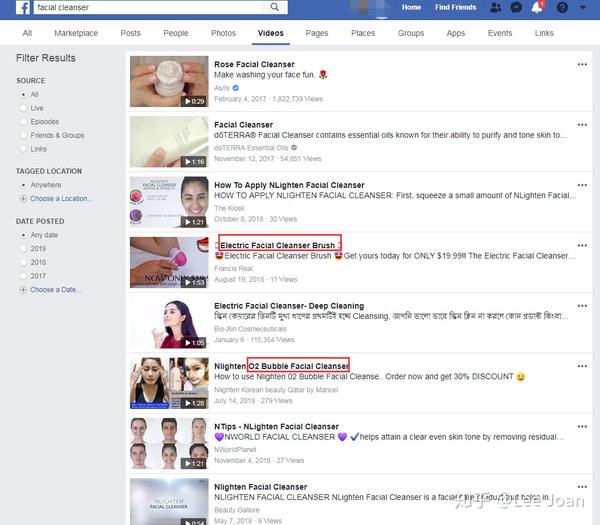This screenshot has width=600, height=525.
Task: Switch to the Pages tab
Action: 317,33
